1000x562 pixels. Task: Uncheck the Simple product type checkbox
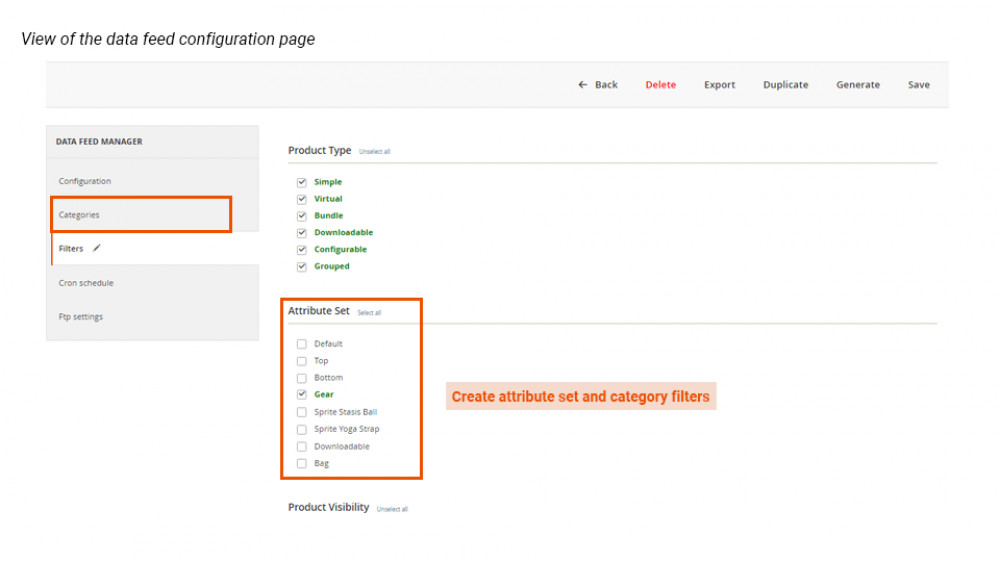(302, 183)
